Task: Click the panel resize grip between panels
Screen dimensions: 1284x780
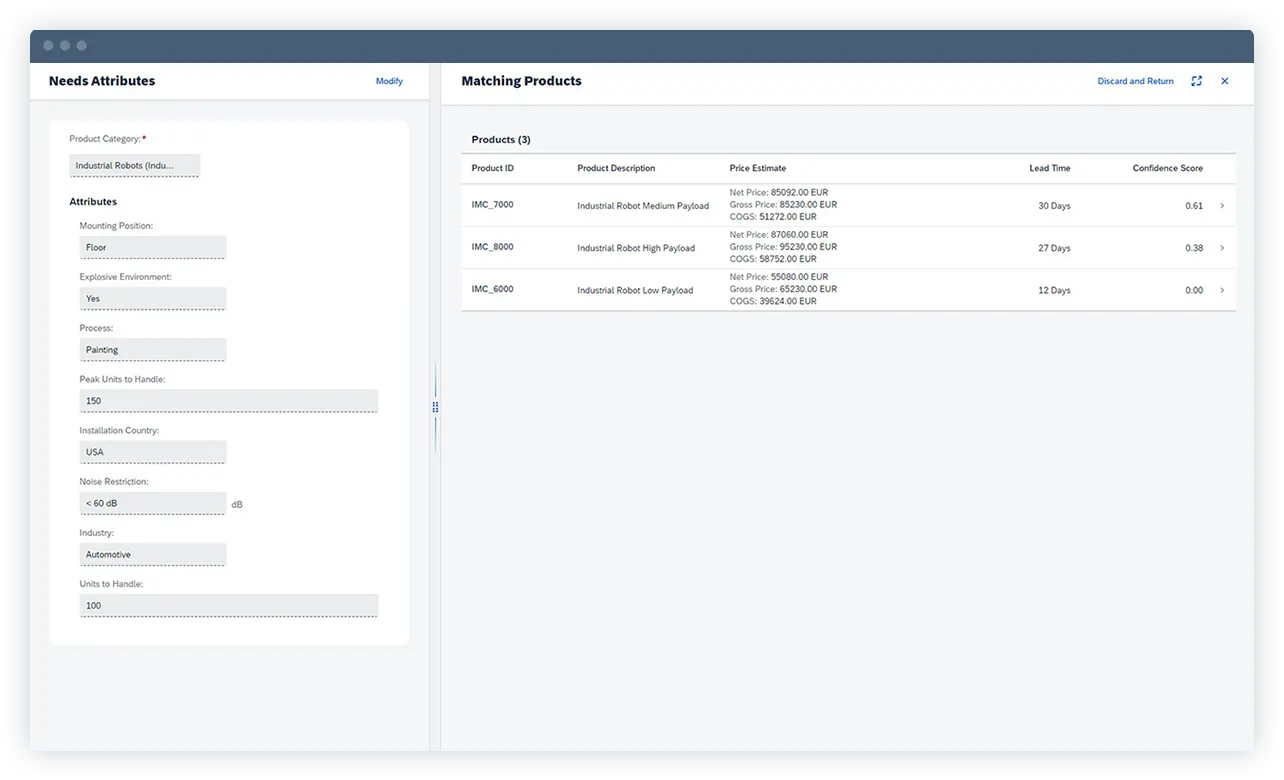Action: pos(435,407)
